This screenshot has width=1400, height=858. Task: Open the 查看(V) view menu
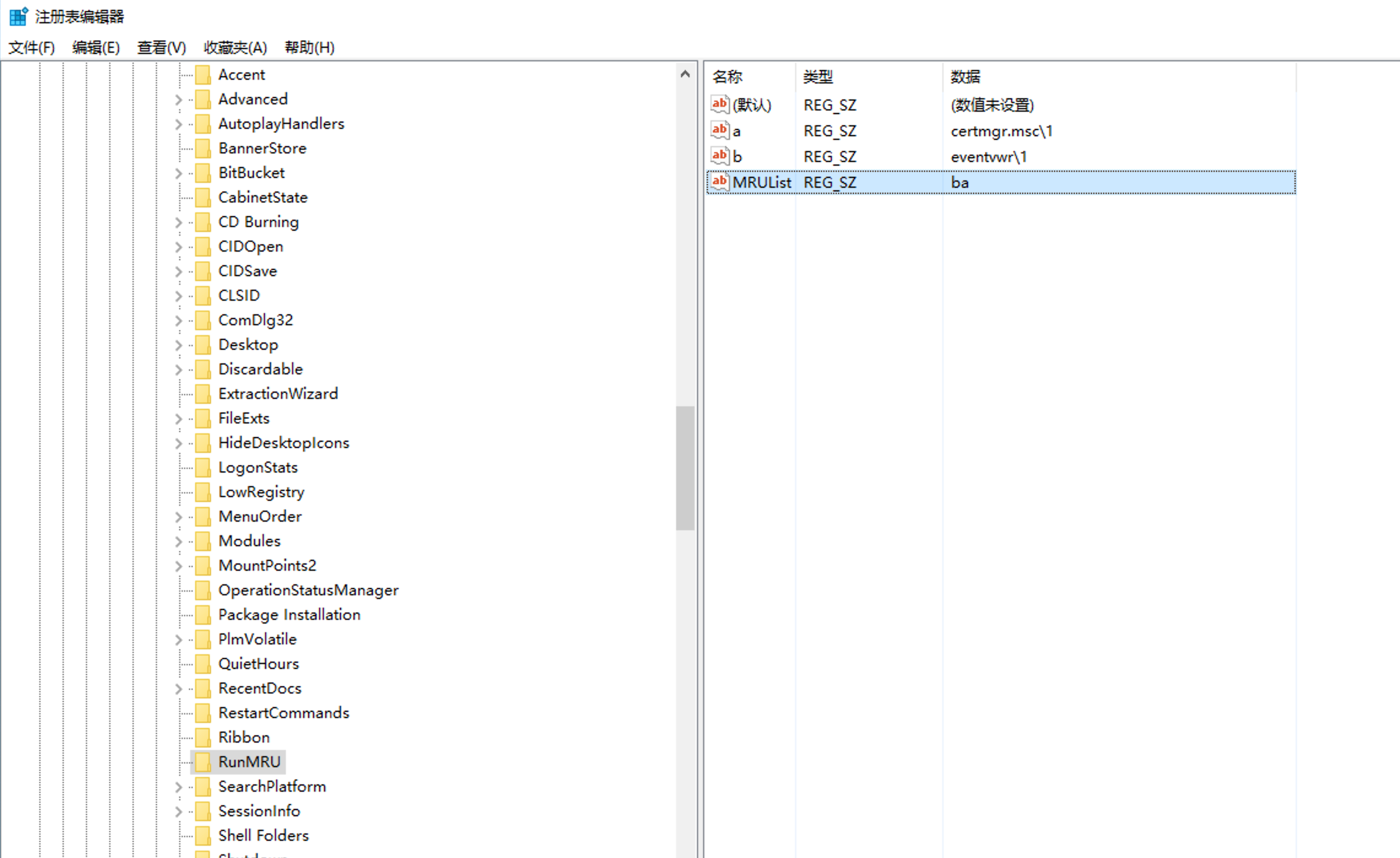tap(161, 47)
